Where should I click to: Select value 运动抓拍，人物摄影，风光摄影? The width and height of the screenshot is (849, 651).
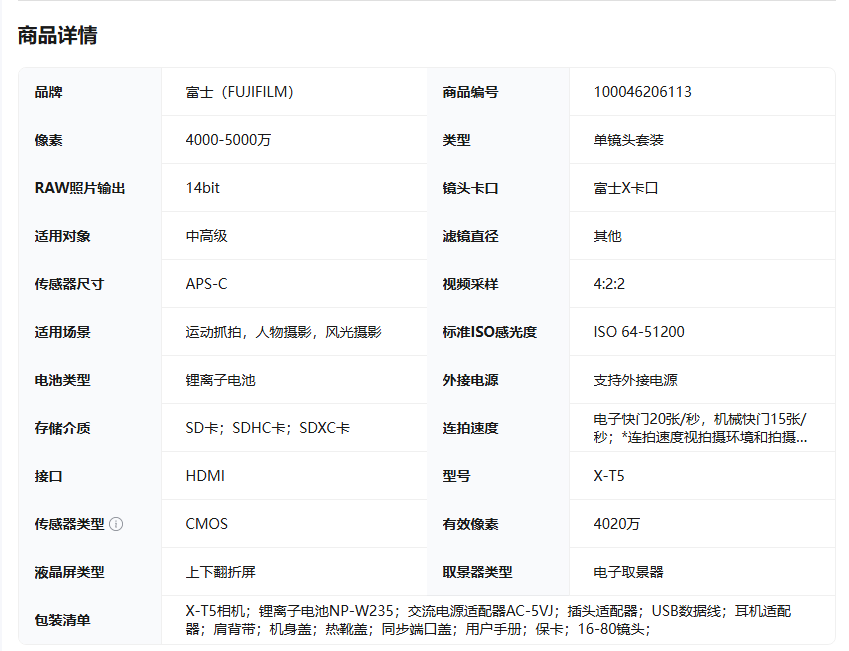284,332
